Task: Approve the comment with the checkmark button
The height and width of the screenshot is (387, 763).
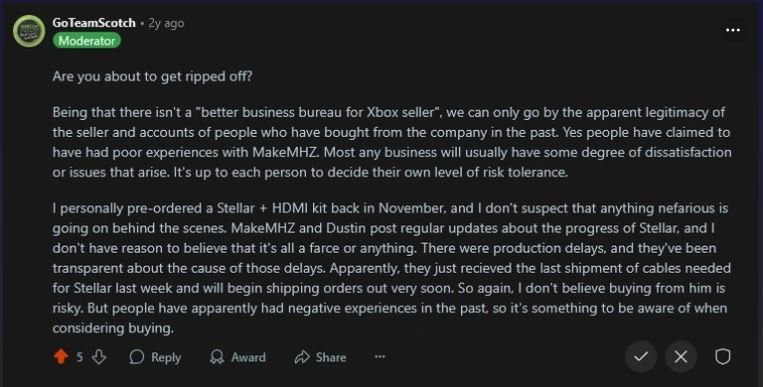Action: pos(641,357)
